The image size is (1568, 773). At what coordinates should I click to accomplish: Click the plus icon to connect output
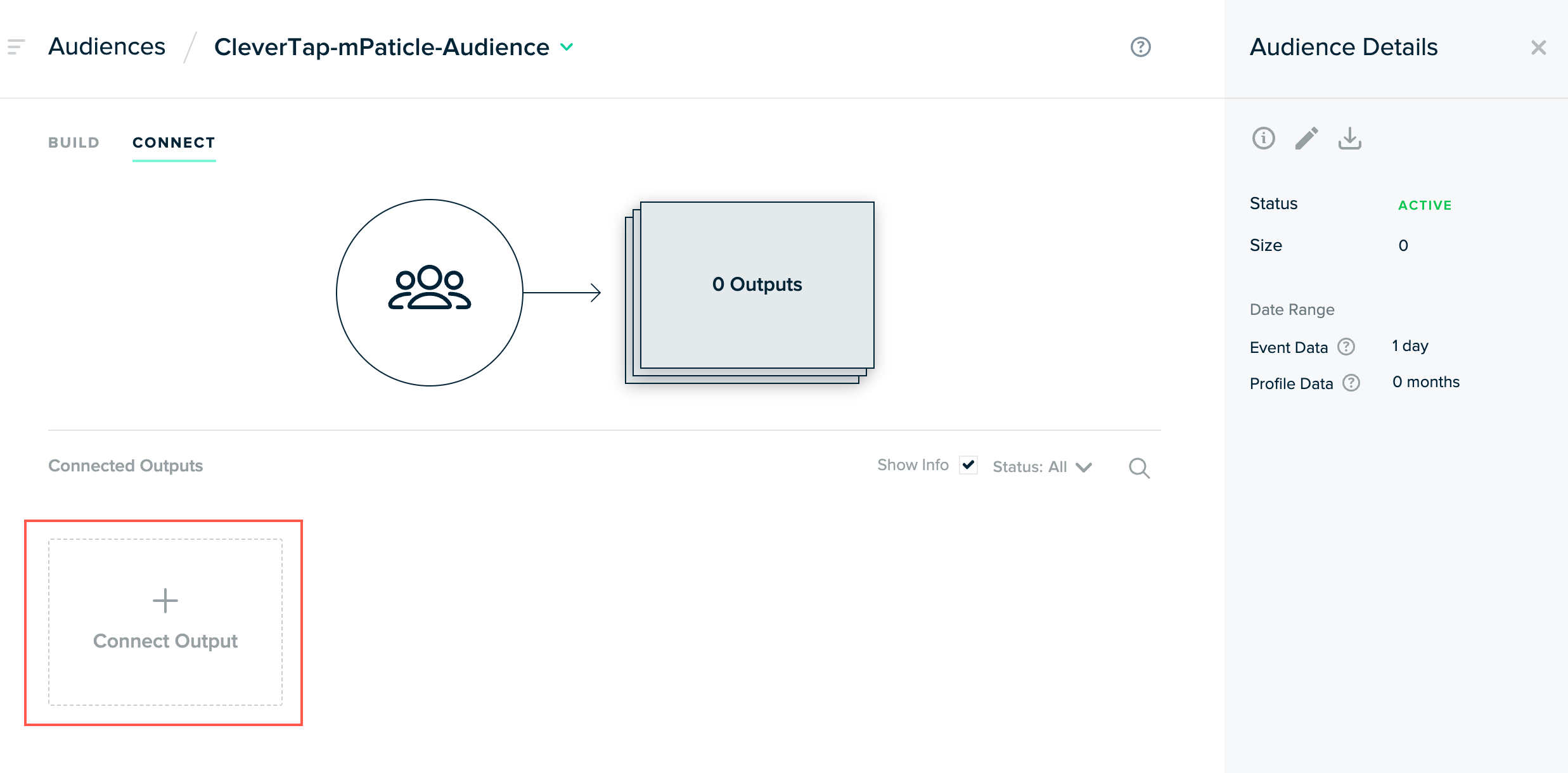click(165, 600)
